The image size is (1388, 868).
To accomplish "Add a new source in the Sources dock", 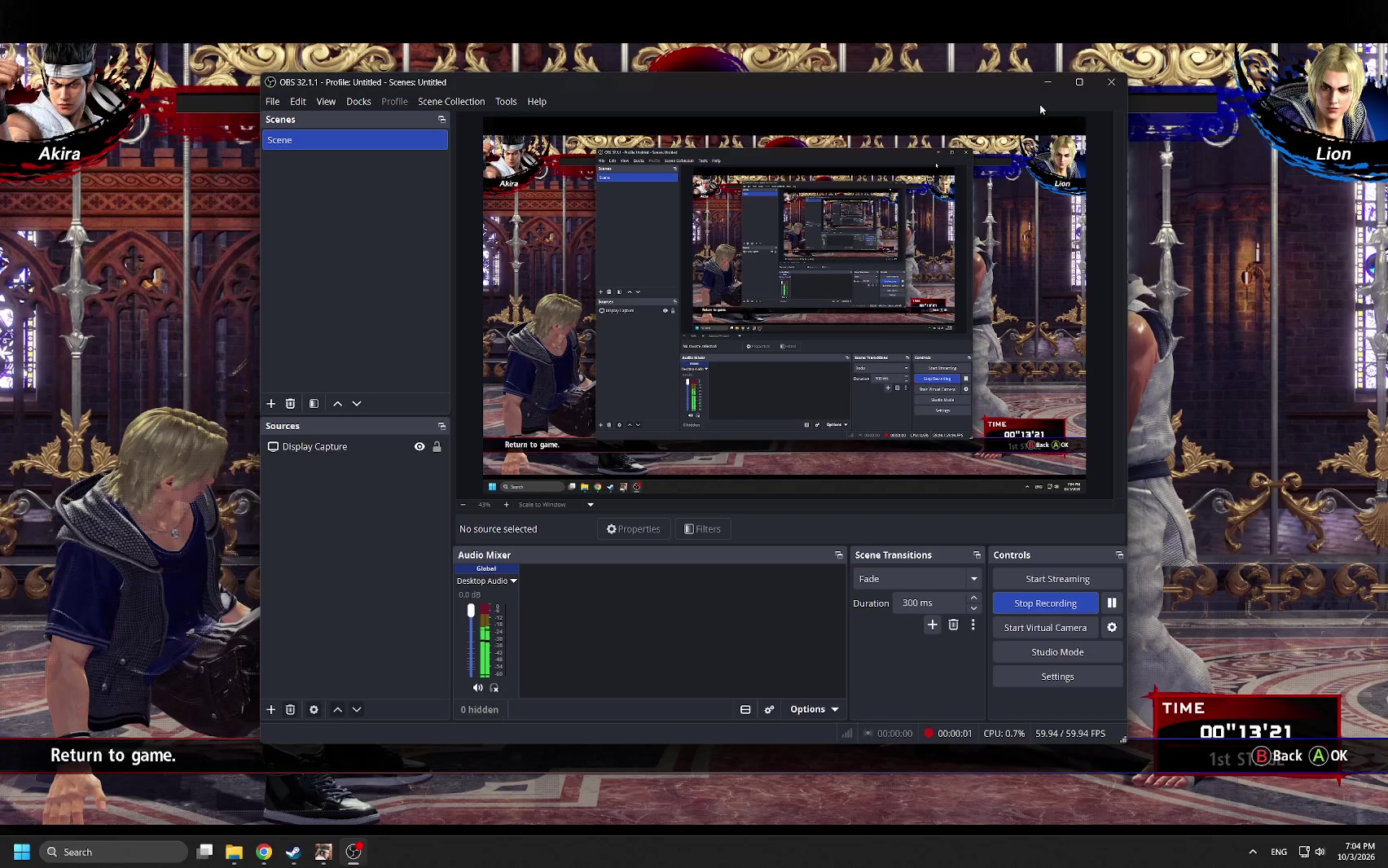I will coord(271,710).
